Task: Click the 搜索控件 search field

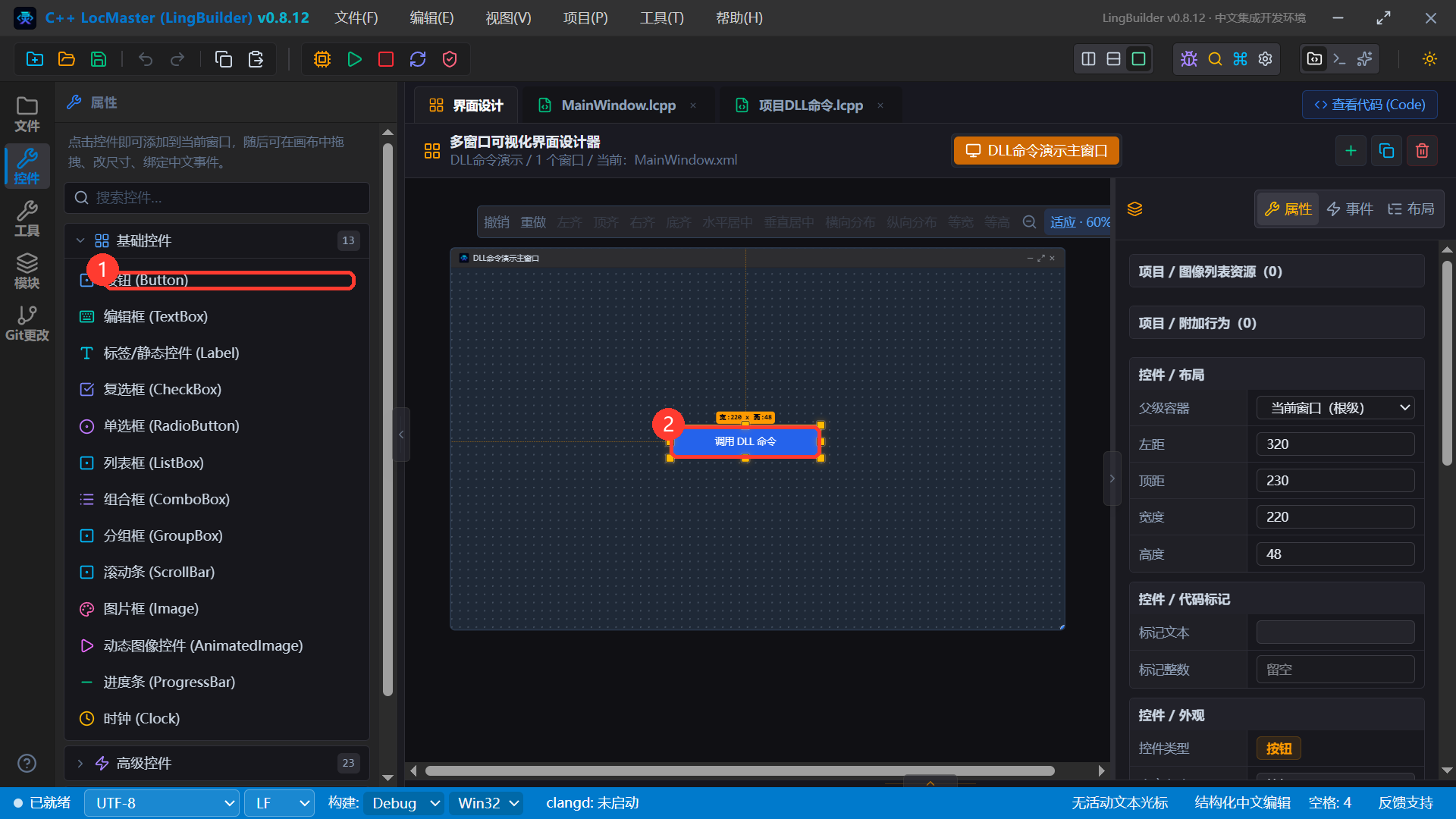Action: pyautogui.click(x=217, y=198)
